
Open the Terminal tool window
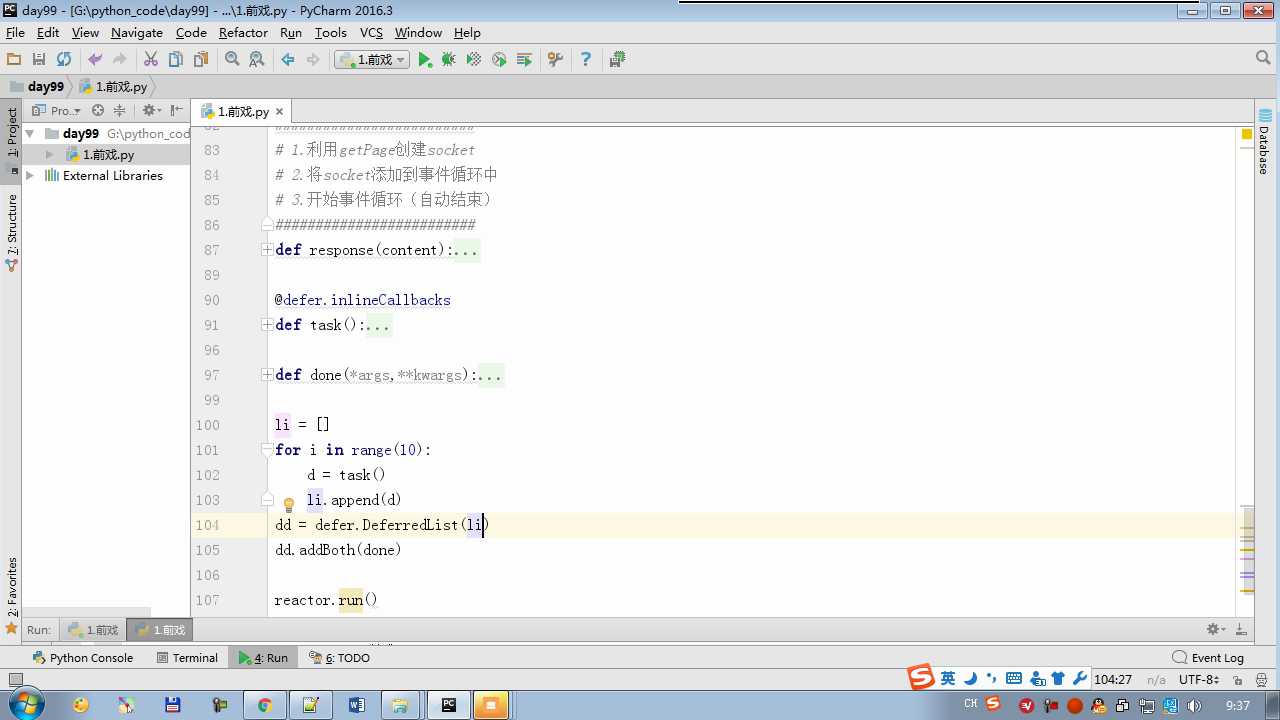(x=187, y=658)
